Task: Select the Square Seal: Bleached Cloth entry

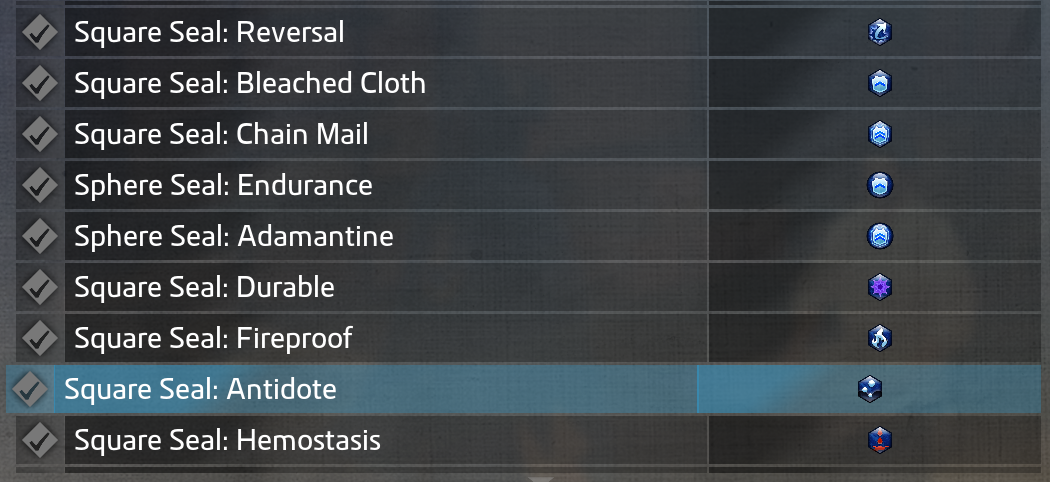Action: click(250, 83)
